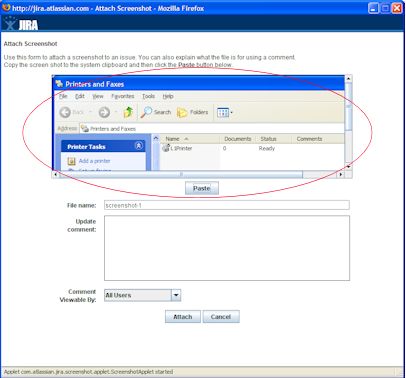
Task: Open the Favorites menu
Action: click(123, 96)
